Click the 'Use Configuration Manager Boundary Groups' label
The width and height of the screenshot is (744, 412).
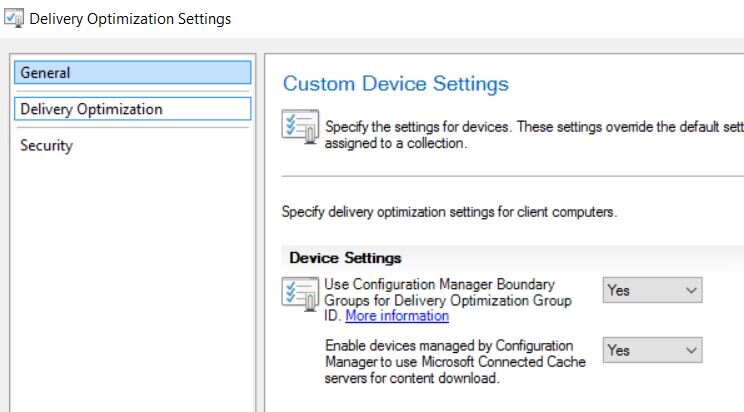pos(448,300)
